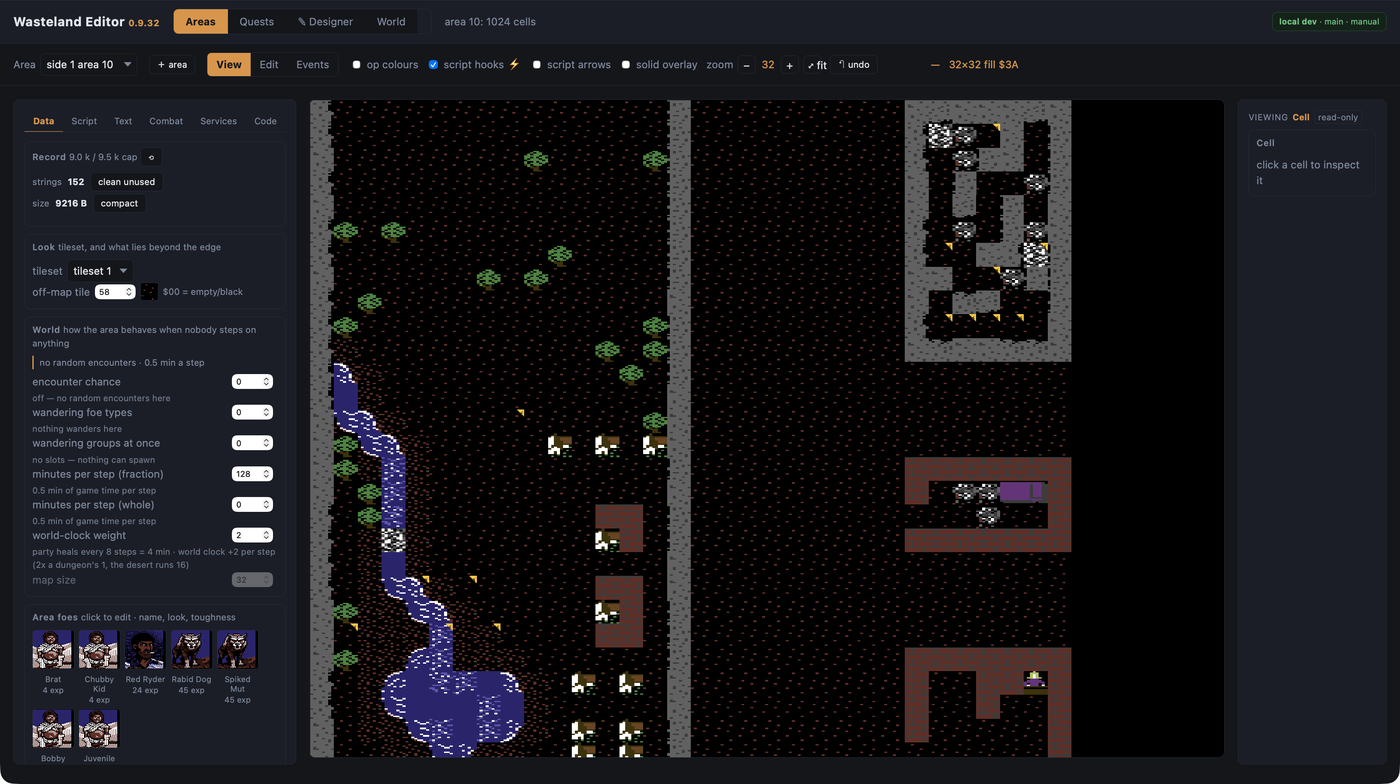The width and height of the screenshot is (1400, 784).
Task: Click the compact button
Action: (119, 203)
